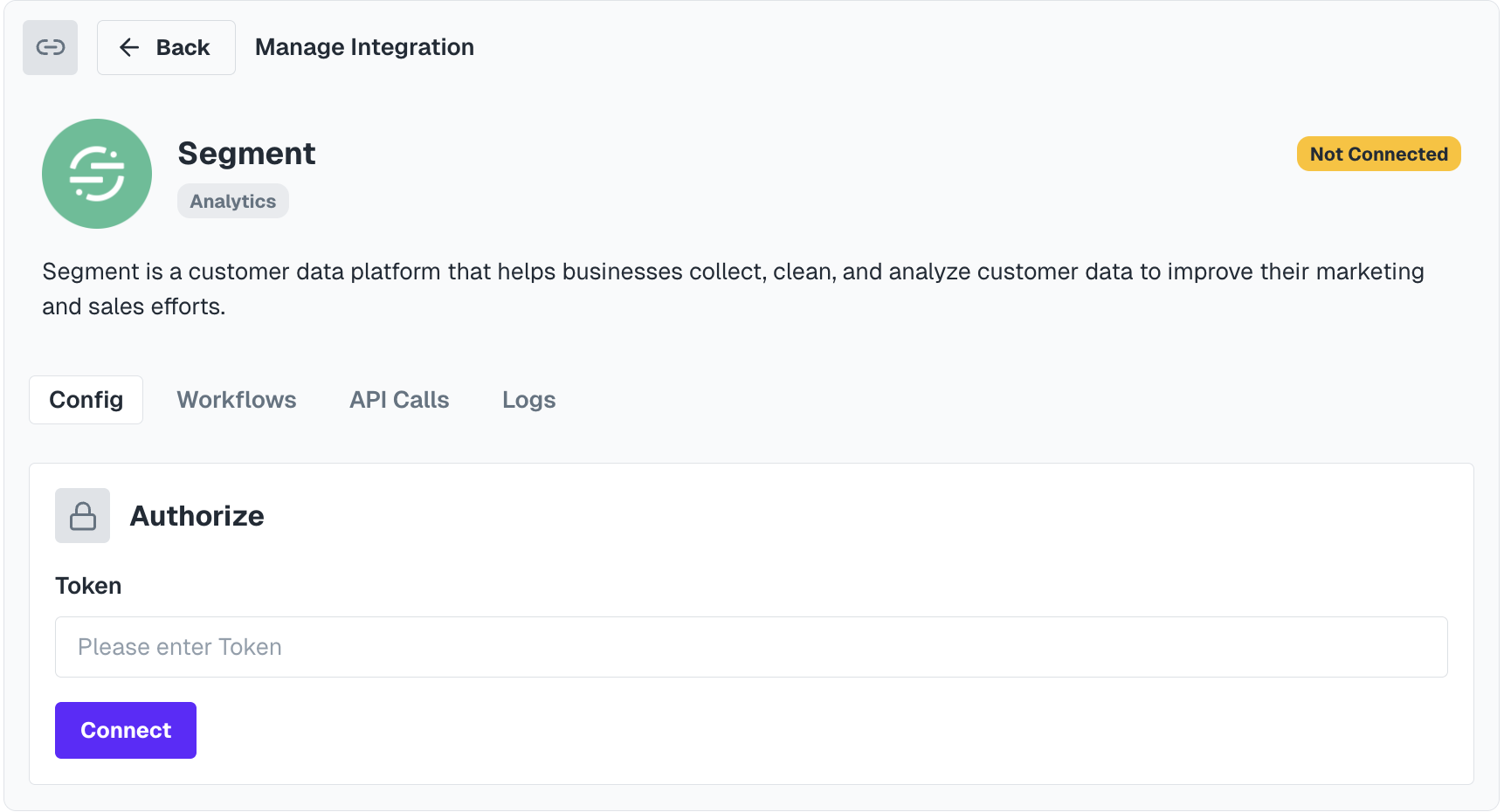Viewport: 1504px width, 812px height.
Task: Open the API Calls tab
Action: point(398,399)
